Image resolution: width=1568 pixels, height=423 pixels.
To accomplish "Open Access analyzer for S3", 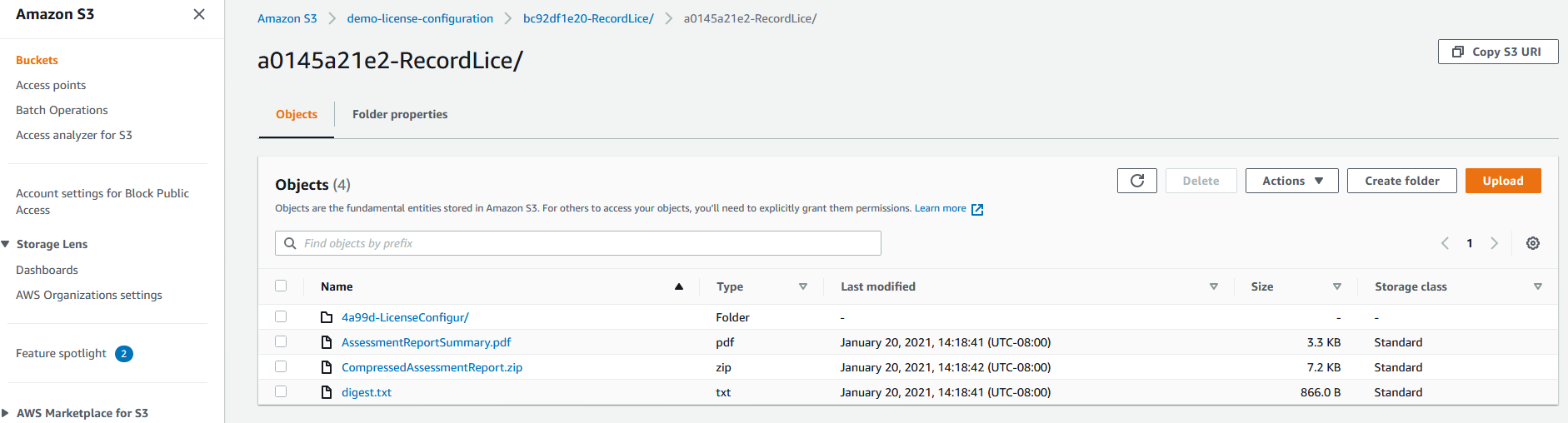I will [x=74, y=135].
